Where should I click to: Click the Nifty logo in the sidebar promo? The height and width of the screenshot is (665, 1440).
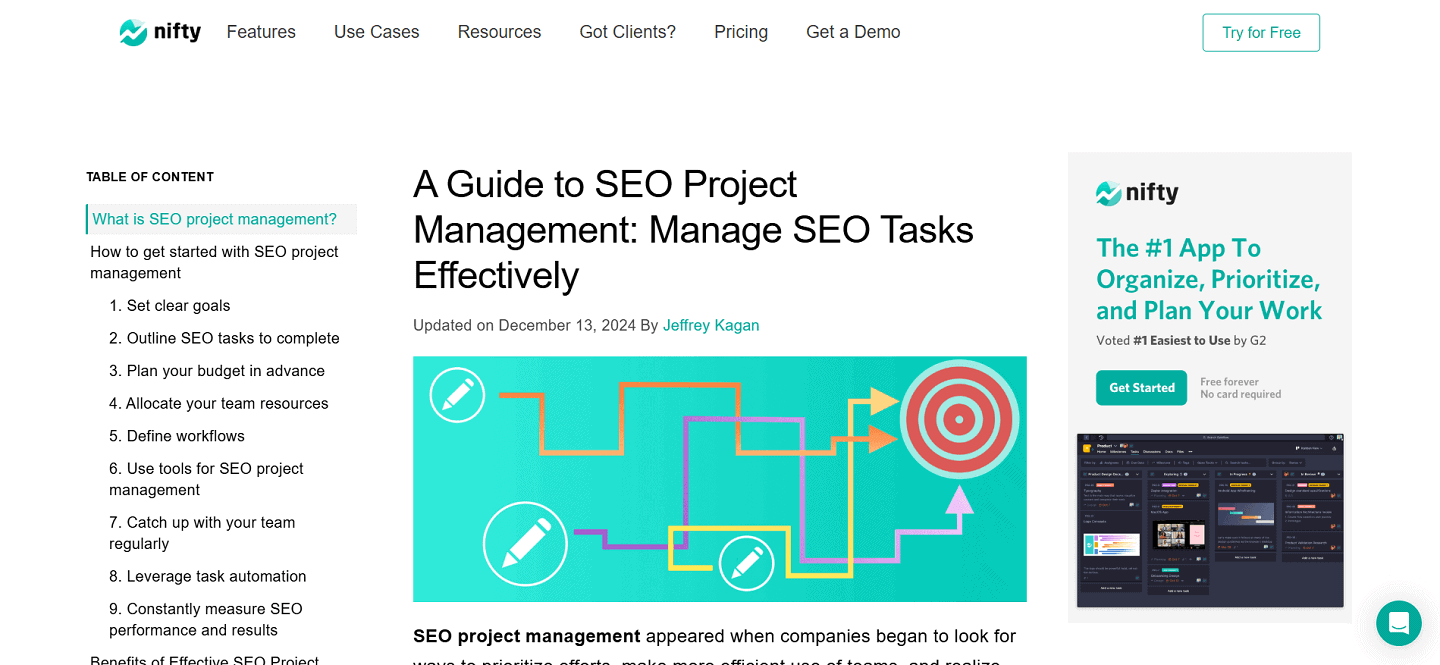point(1137,192)
